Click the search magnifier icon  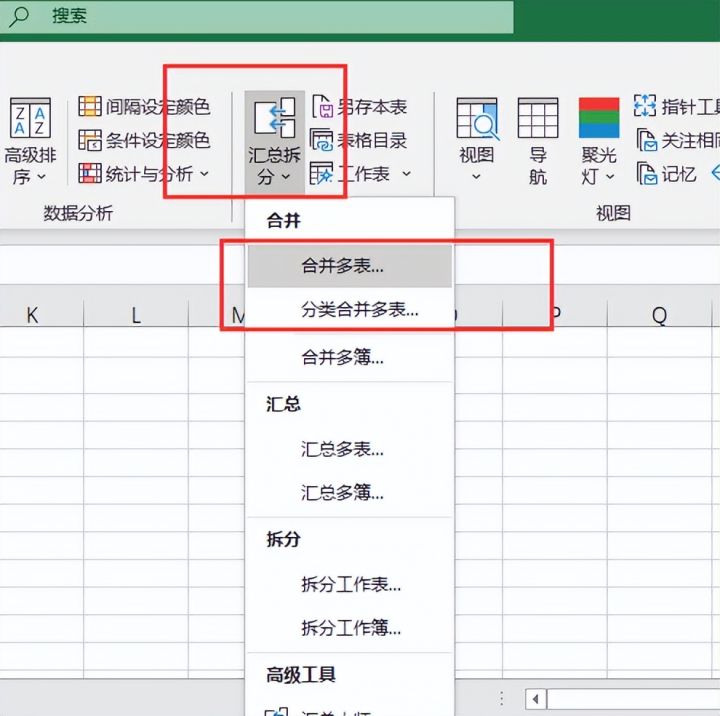18,17
